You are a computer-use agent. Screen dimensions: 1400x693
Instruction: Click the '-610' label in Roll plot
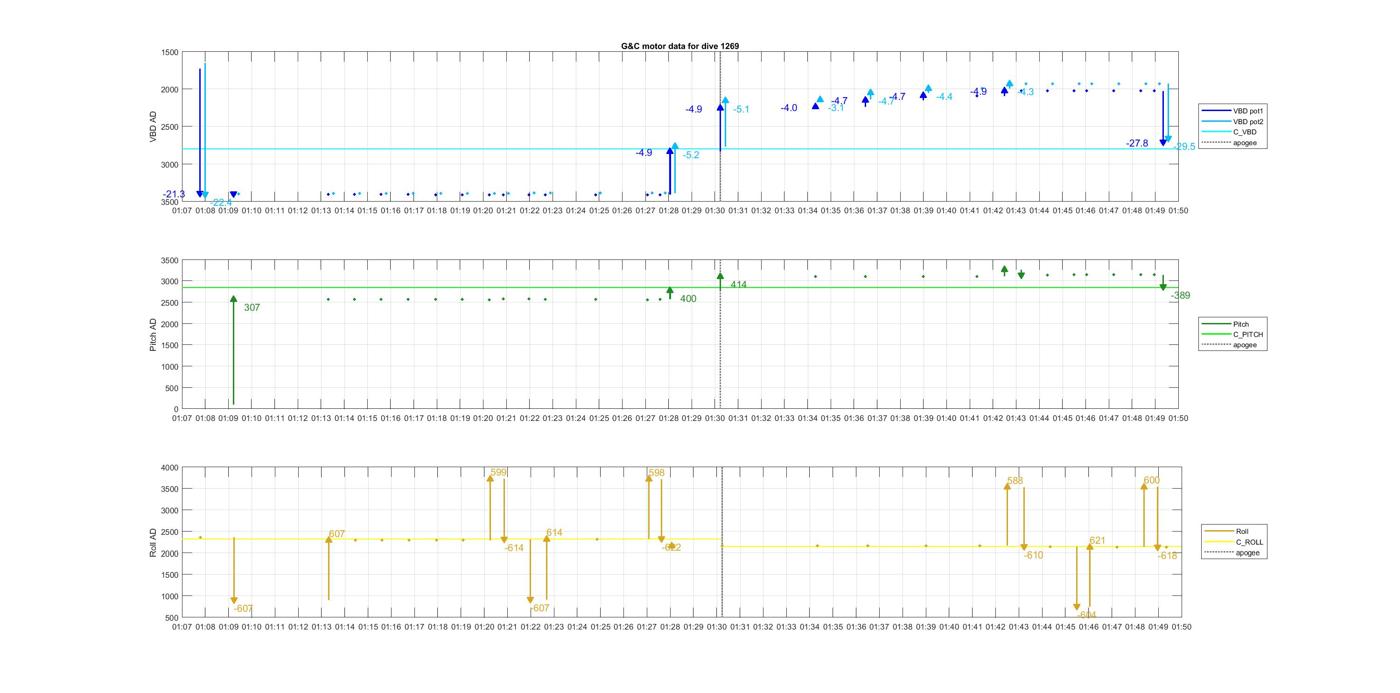tap(1033, 555)
